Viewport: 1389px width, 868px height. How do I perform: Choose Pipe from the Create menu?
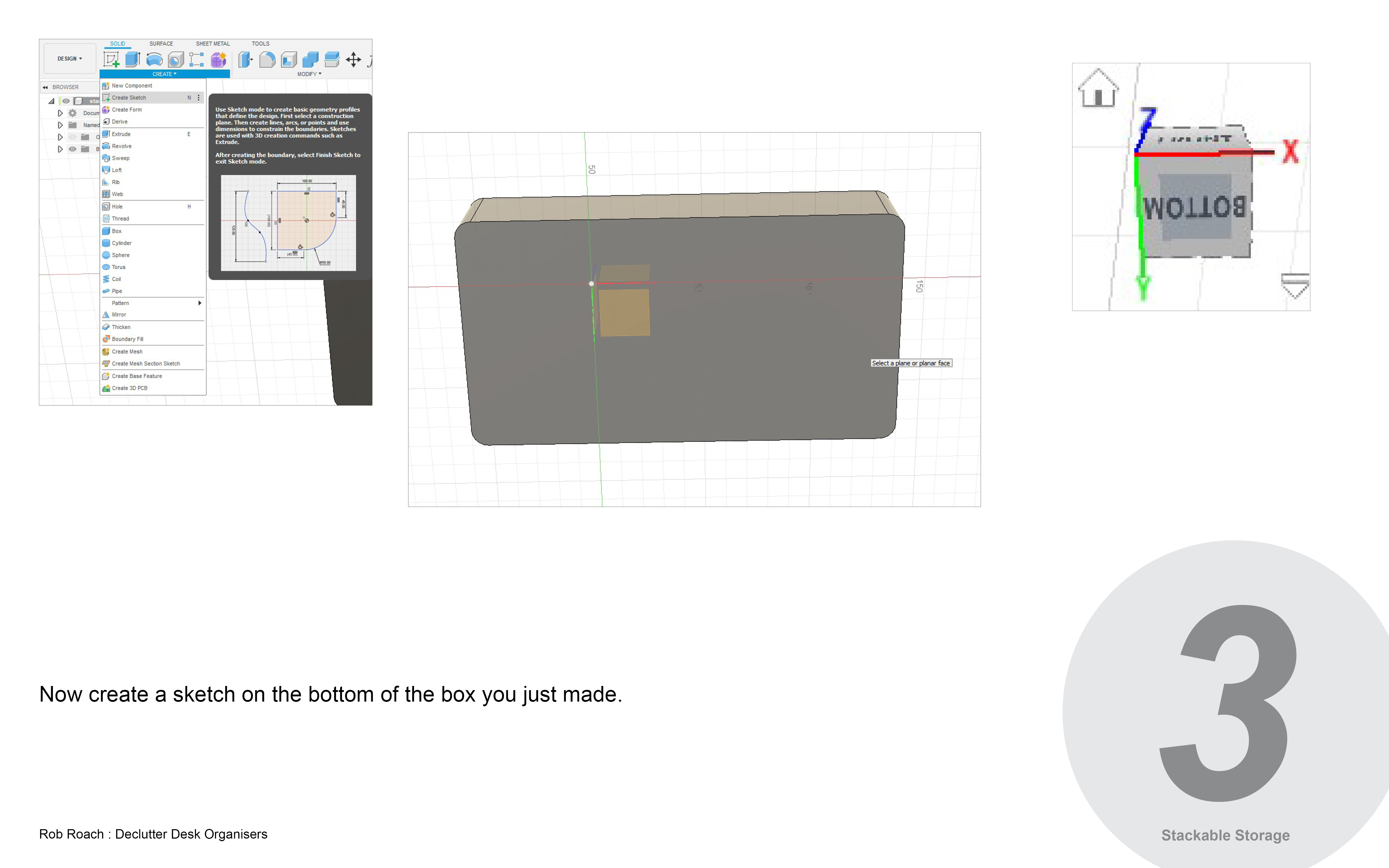click(x=153, y=292)
